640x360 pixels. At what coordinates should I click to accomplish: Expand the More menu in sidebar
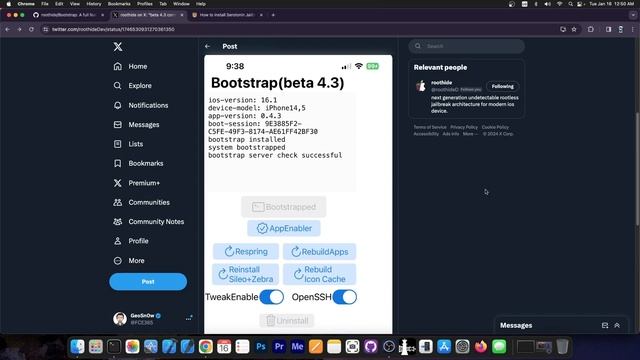[129, 260]
